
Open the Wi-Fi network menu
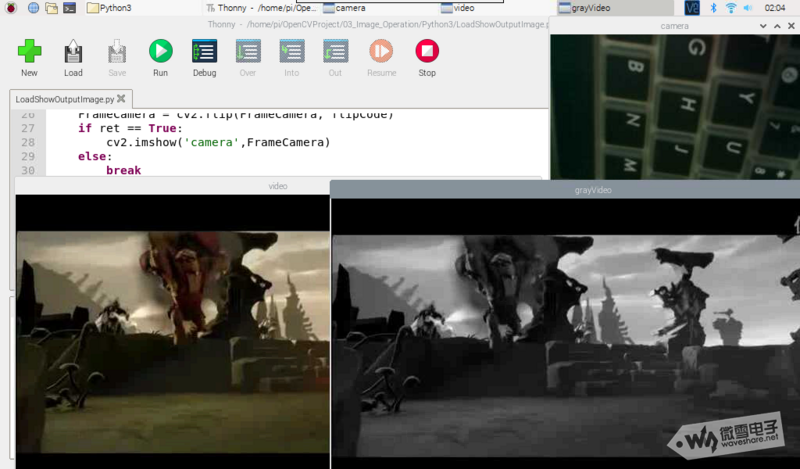[731, 8]
